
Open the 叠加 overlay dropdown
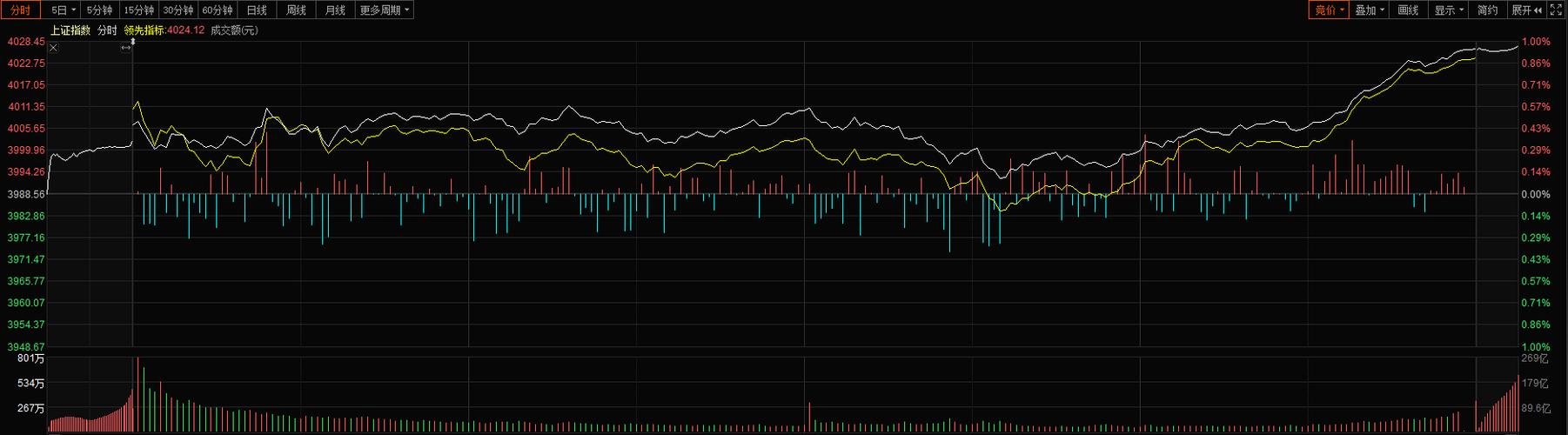(1370, 10)
